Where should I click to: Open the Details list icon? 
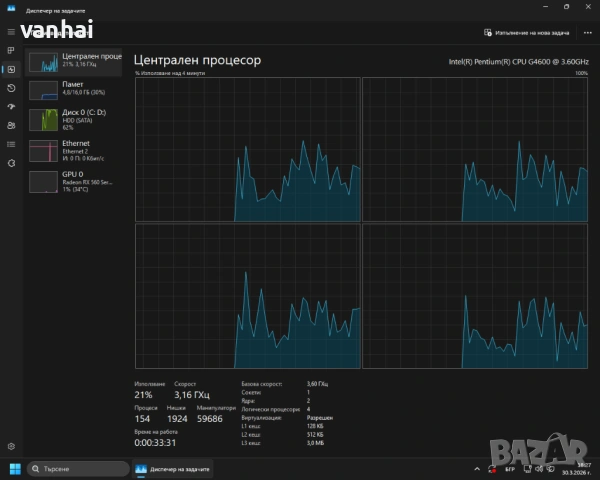point(11,145)
